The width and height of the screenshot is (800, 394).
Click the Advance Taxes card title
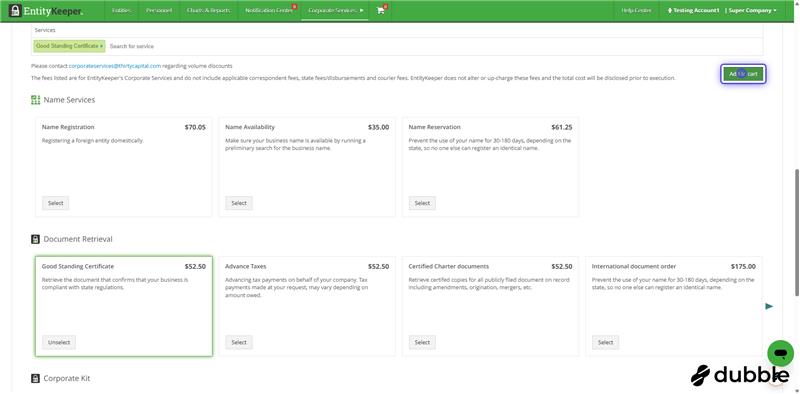click(245, 266)
